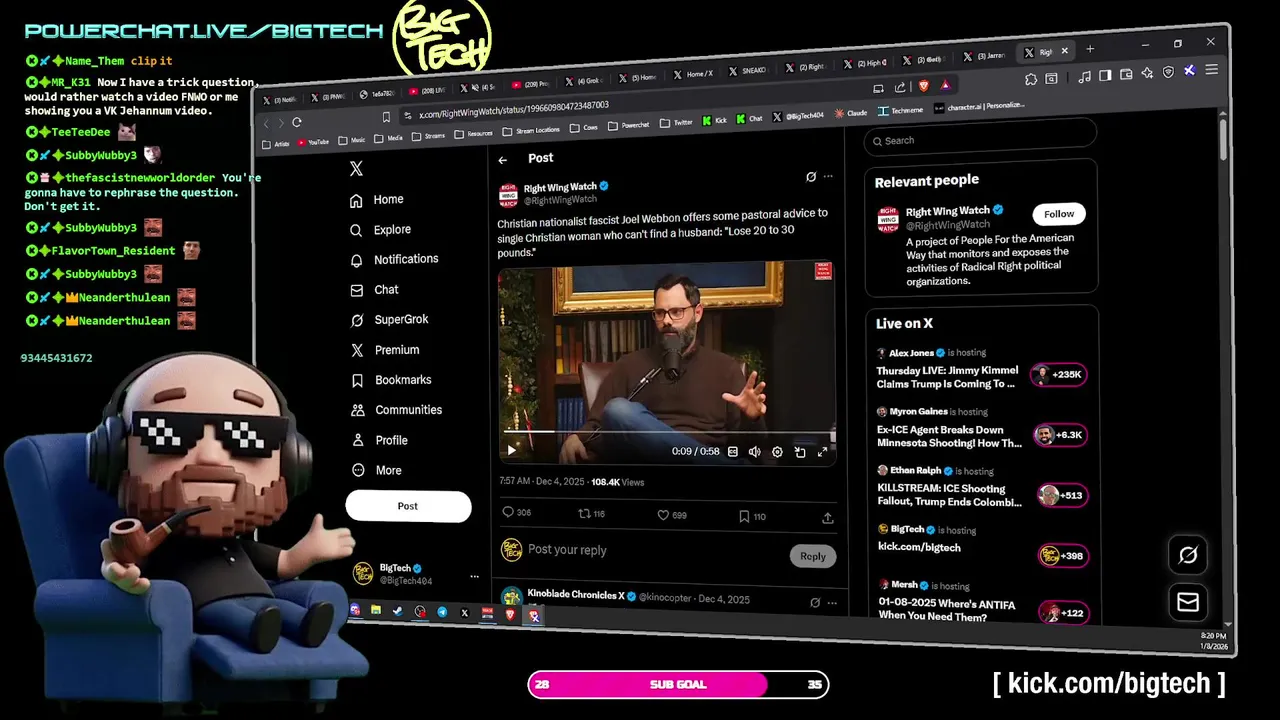Open Telegram from the taskbar

tap(442, 612)
